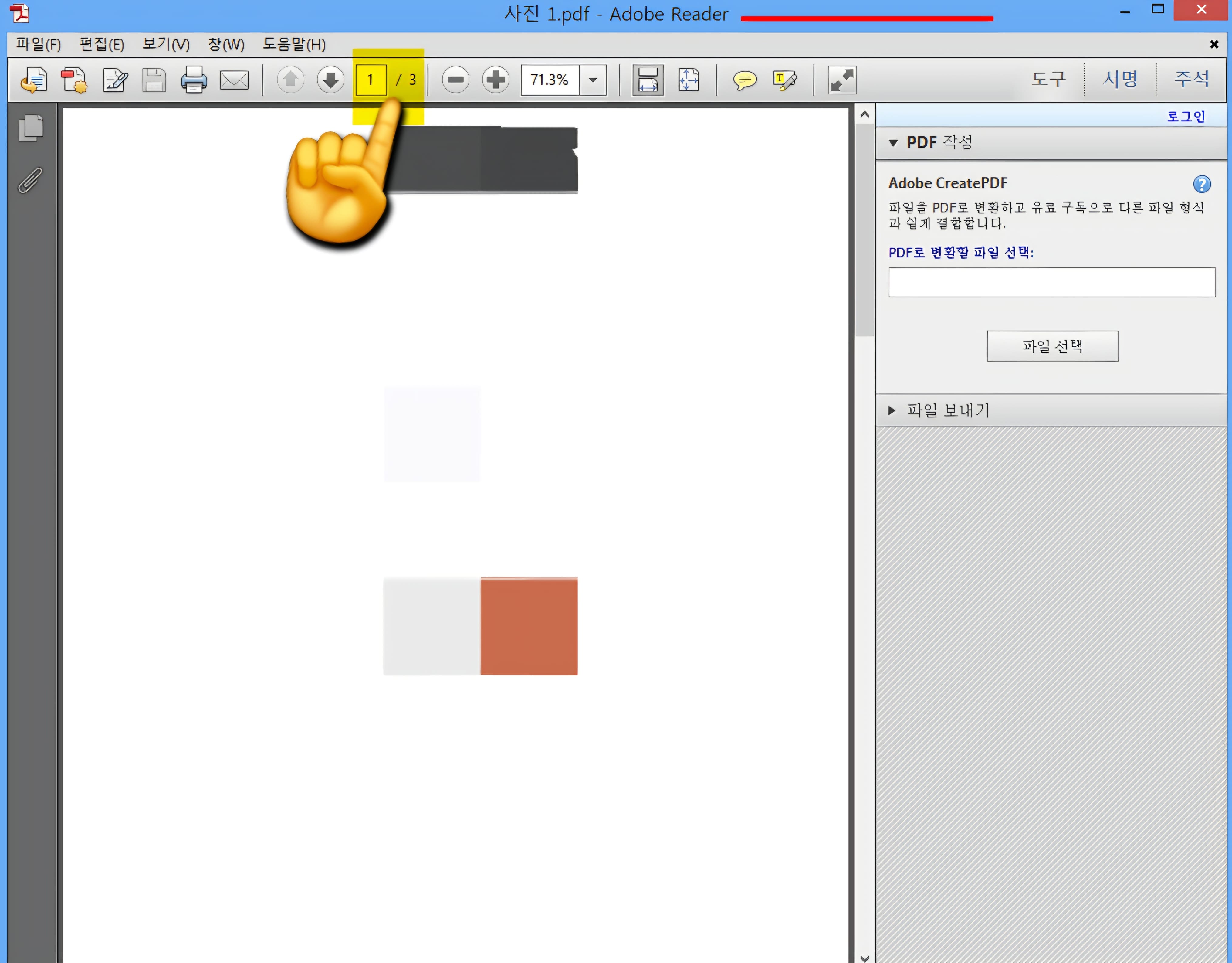Go to next page with down arrow
The image size is (1232, 963).
point(330,80)
